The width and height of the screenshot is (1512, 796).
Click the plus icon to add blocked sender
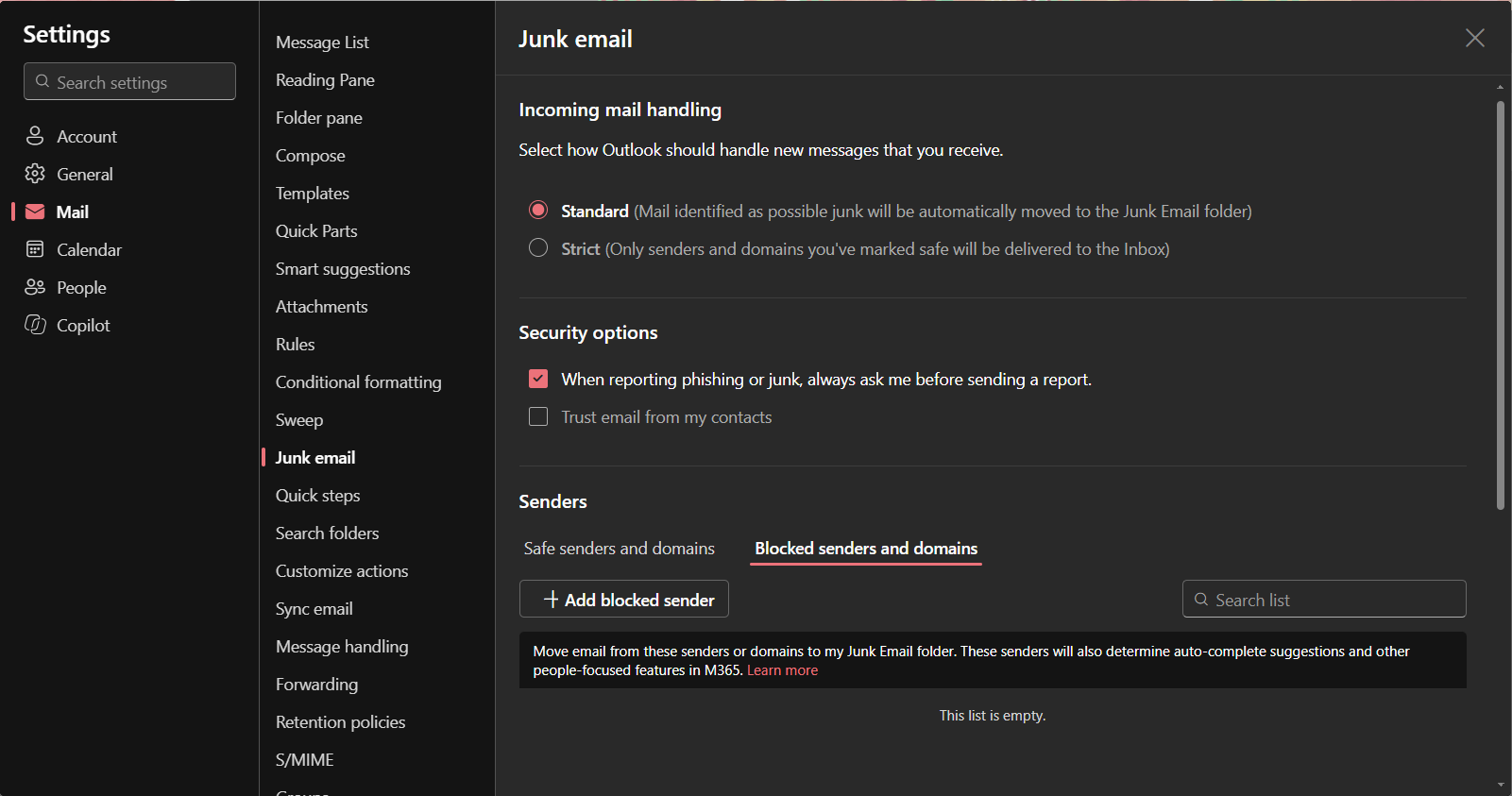tap(552, 600)
